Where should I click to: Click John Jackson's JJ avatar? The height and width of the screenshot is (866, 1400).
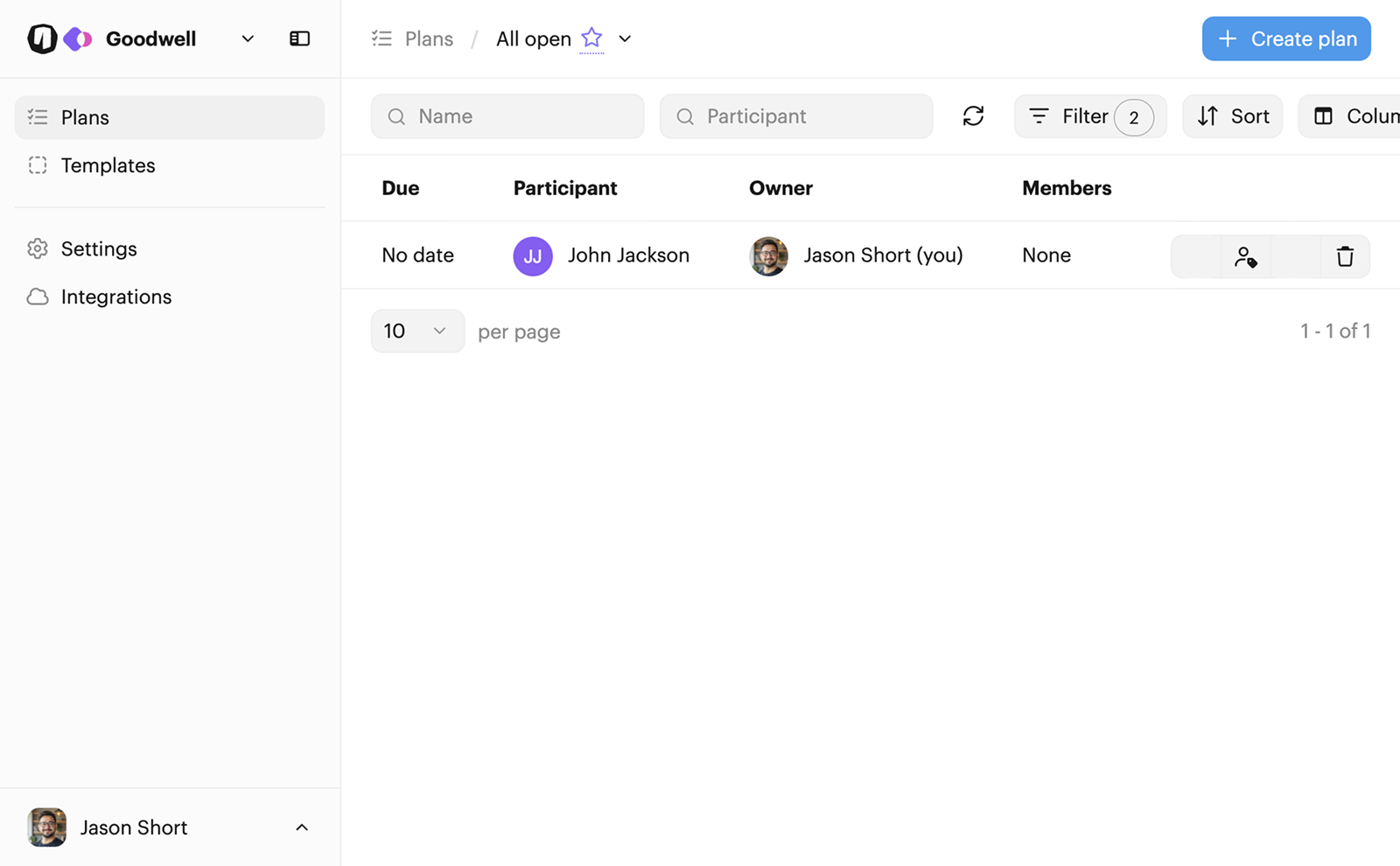tap(532, 256)
